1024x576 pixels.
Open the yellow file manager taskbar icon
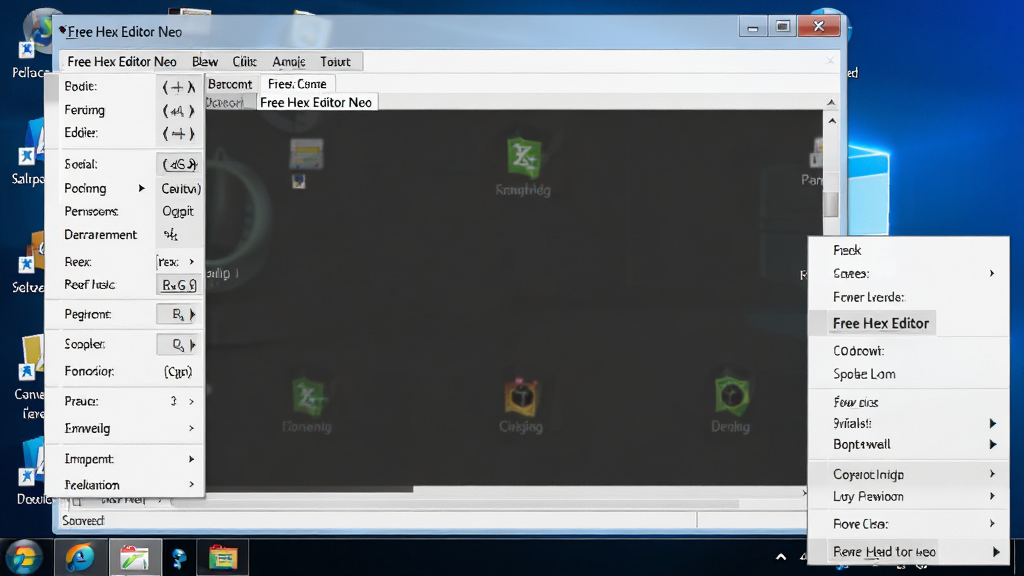tap(223, 557)
